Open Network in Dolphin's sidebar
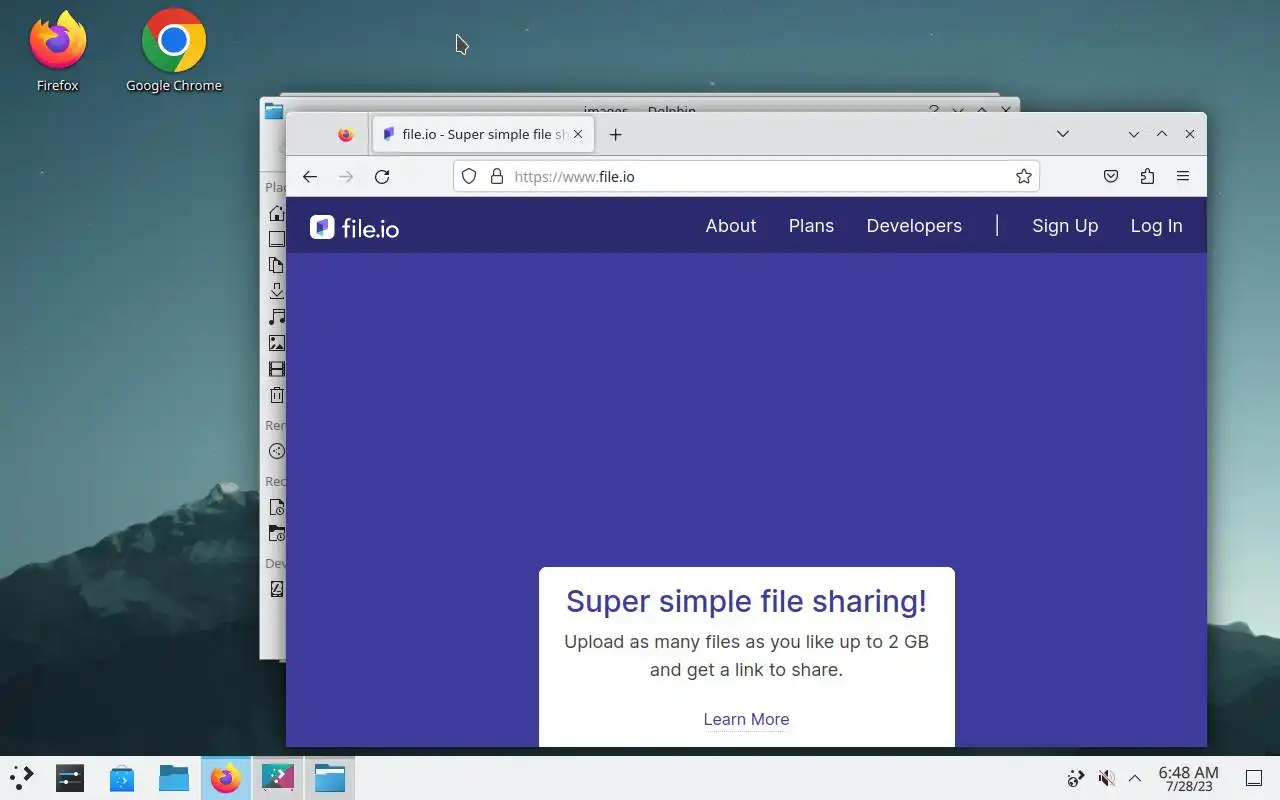The height and width of the screenshot is (800, 1280). pyautogui.click(x=277, y=451)
